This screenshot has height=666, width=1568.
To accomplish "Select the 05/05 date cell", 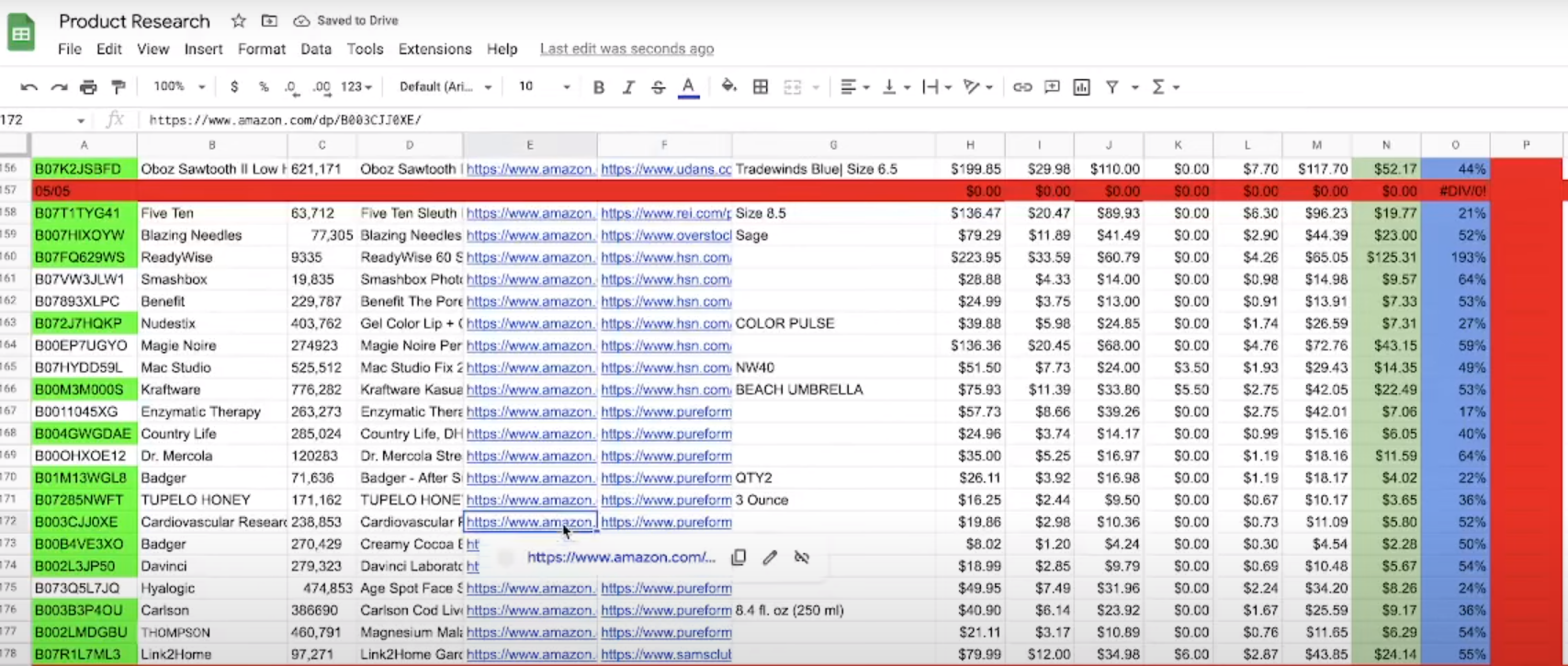I will point(84,191).
